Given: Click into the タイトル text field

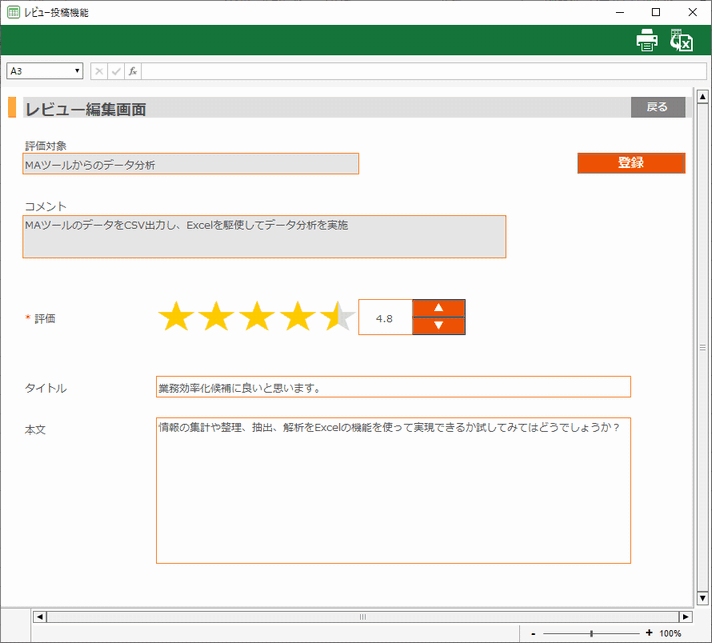Looking at the screenshot, I should pos(393,387).
